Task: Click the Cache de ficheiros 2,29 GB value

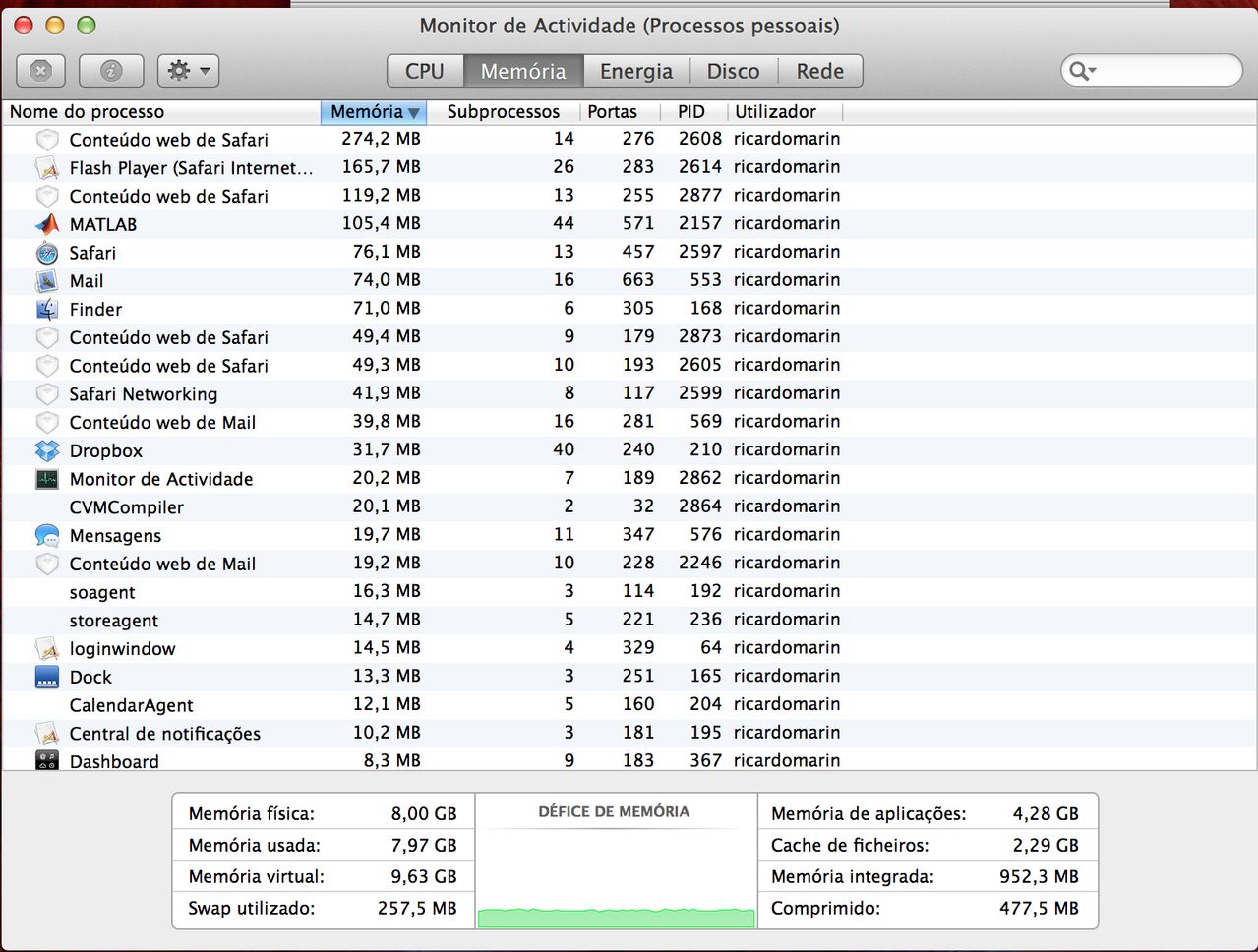Action: pos(1046,846)
